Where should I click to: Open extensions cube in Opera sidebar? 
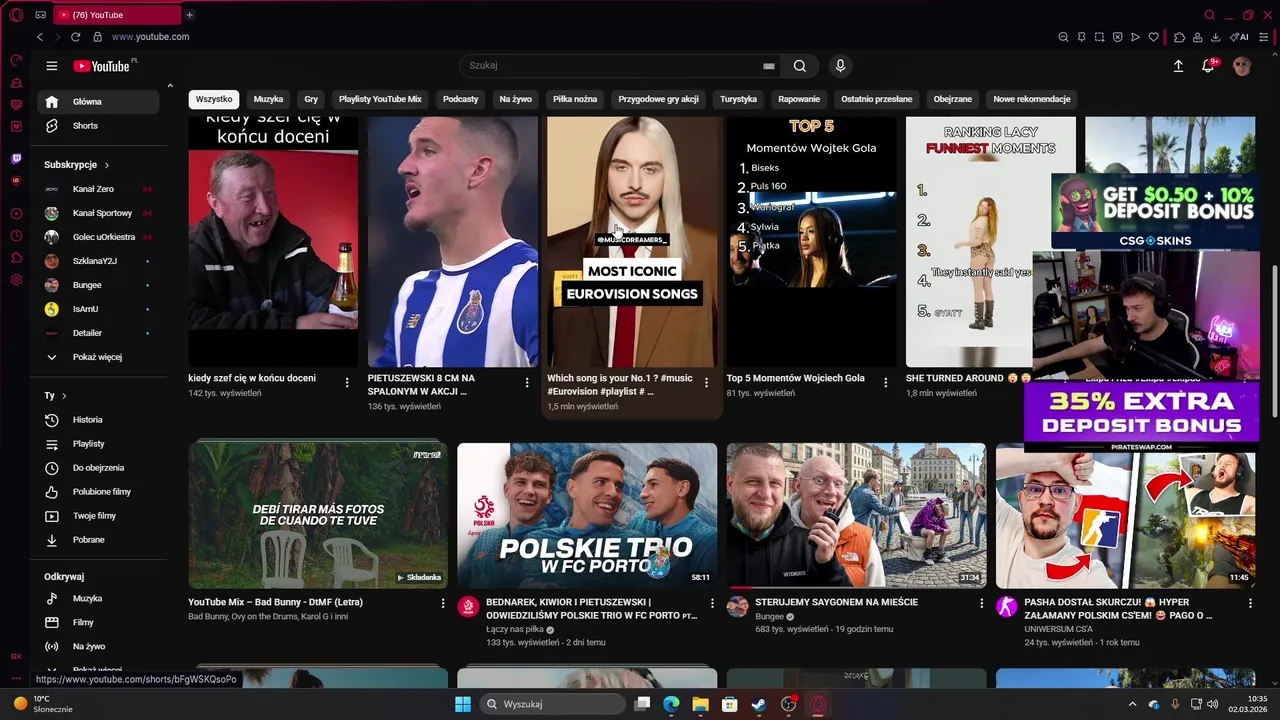(x=16, y=258)
